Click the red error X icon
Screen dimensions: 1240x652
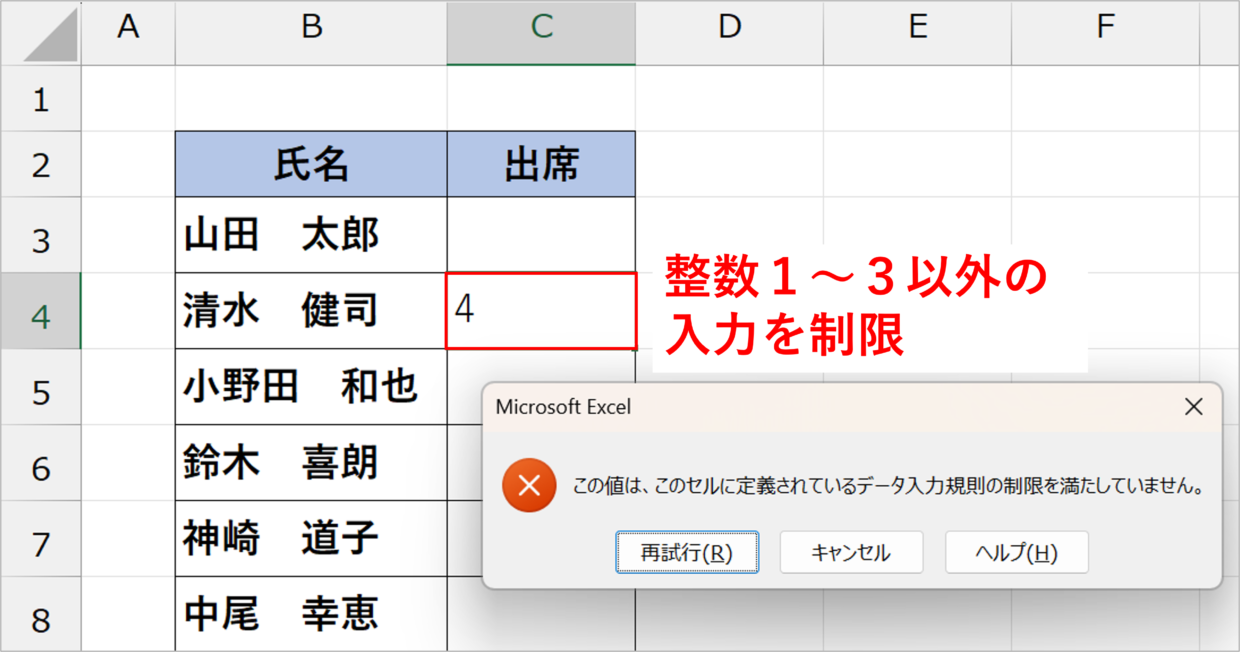click(x=529, y=486)
